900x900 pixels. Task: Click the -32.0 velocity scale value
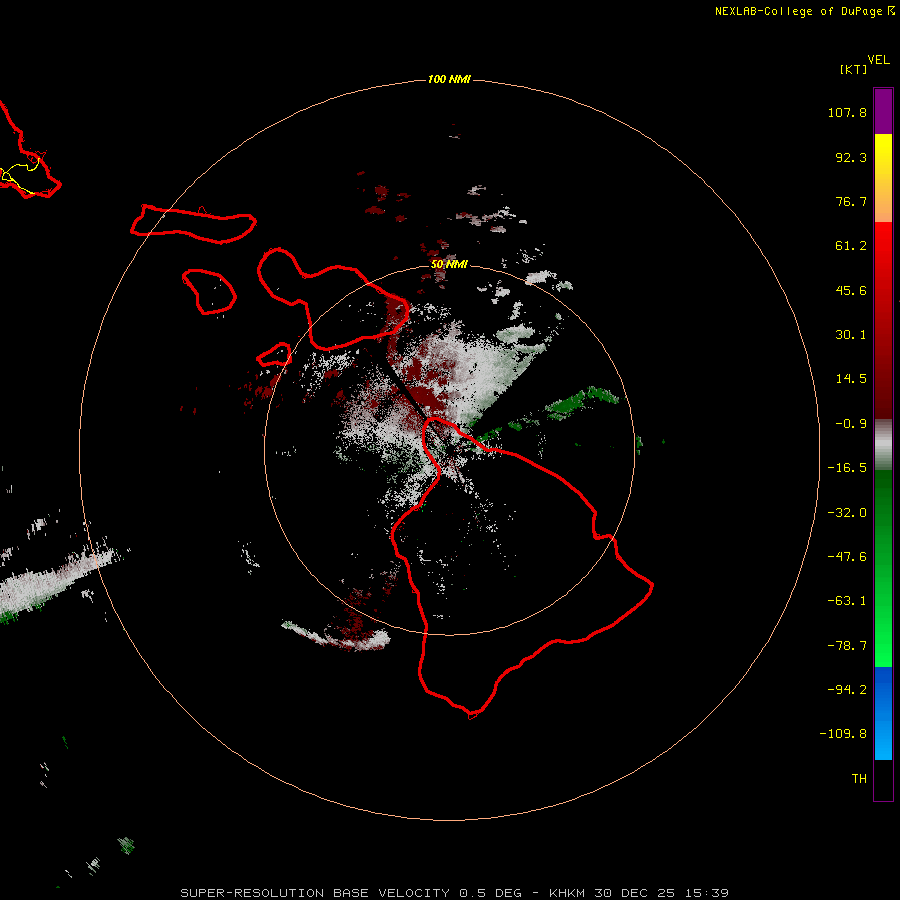pos(847,513)
